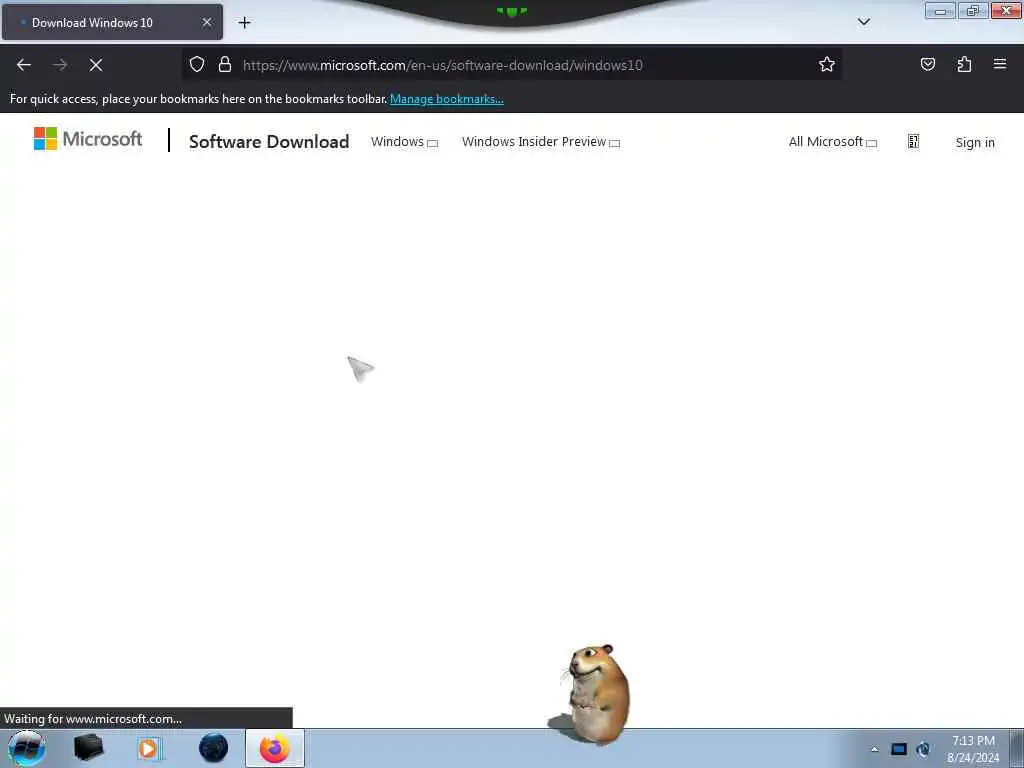Click the Show desktop strip

(1016, 748)
